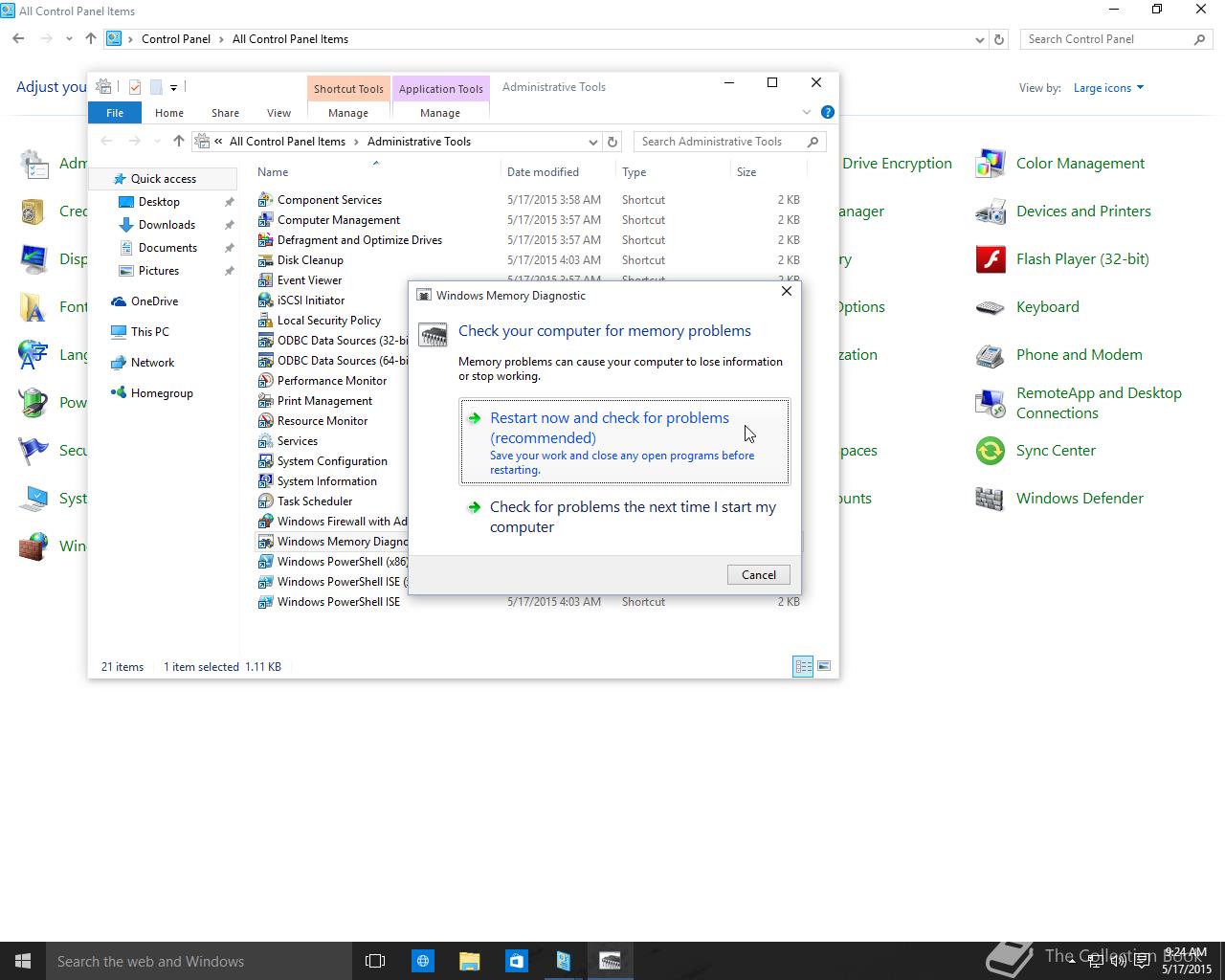The height and width of the screenshot is (980, 1225).
Task: Click Search Control Panel field
Action: click(1116, 39)
